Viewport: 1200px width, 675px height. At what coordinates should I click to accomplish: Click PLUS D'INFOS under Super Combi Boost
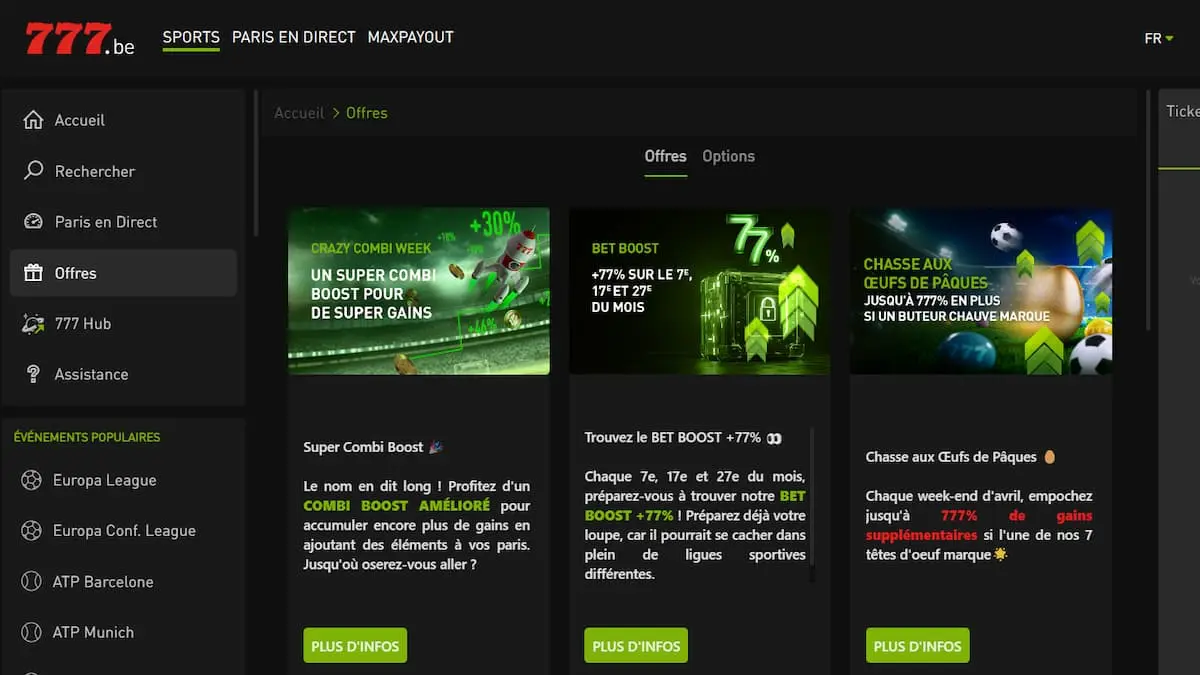click(x=355, y=646)
